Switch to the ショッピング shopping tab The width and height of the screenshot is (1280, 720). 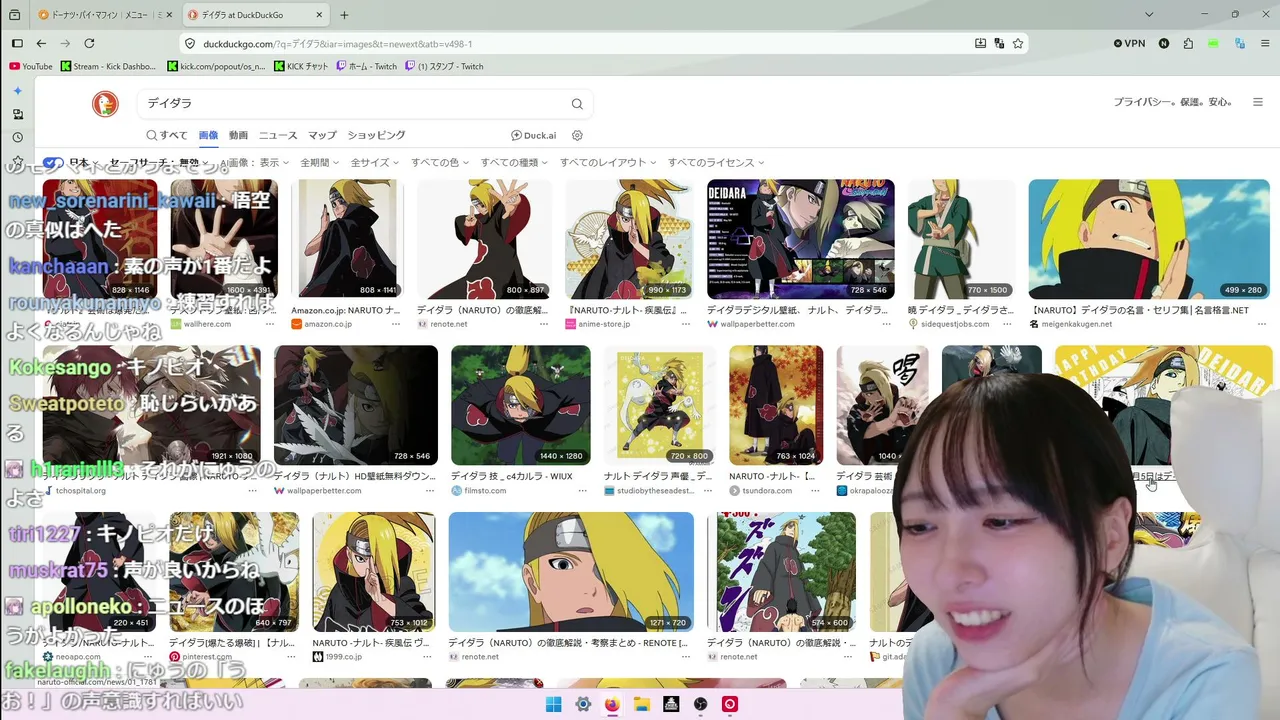(376, 135)
